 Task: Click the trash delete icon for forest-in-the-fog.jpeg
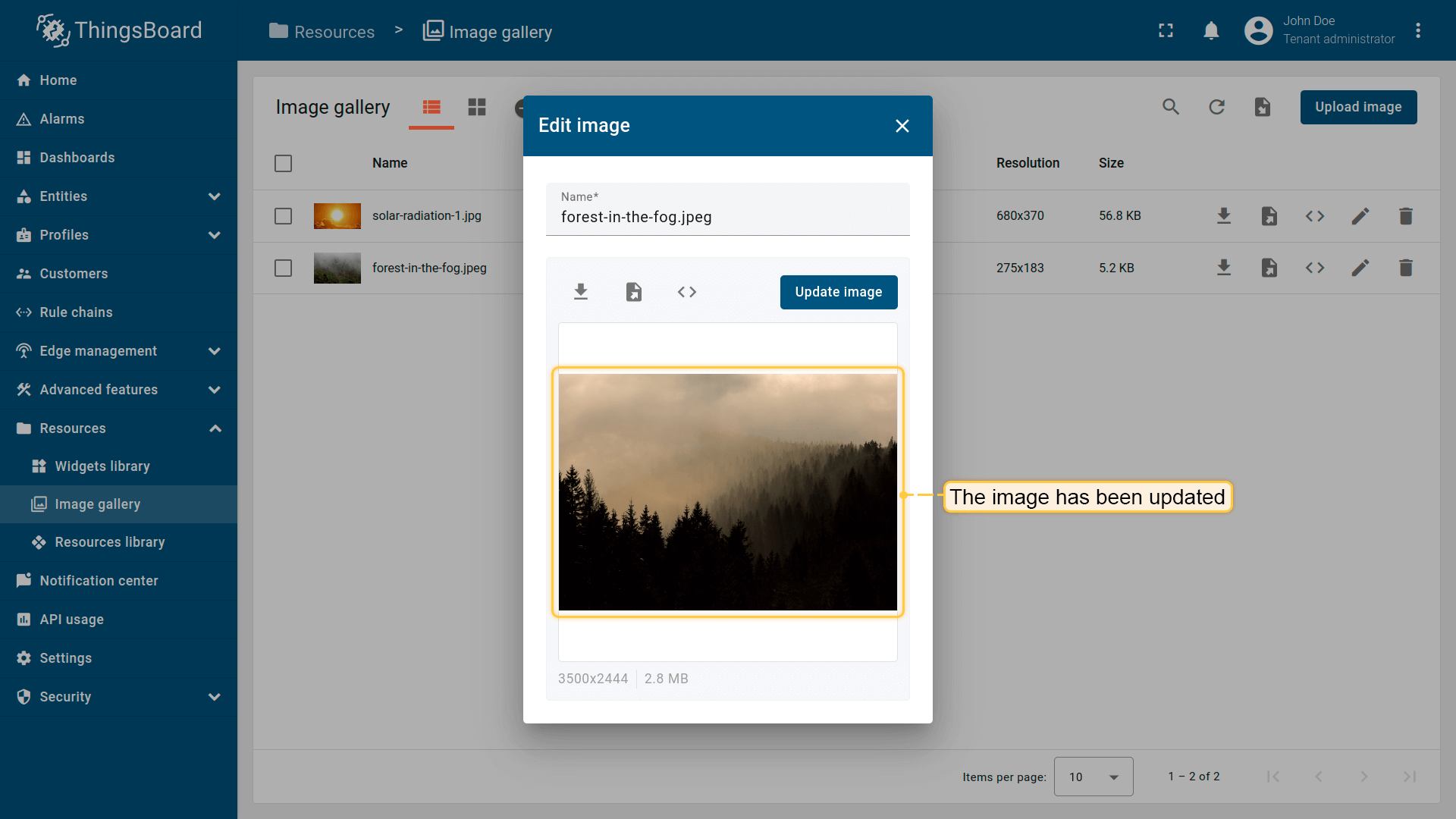1406,268
